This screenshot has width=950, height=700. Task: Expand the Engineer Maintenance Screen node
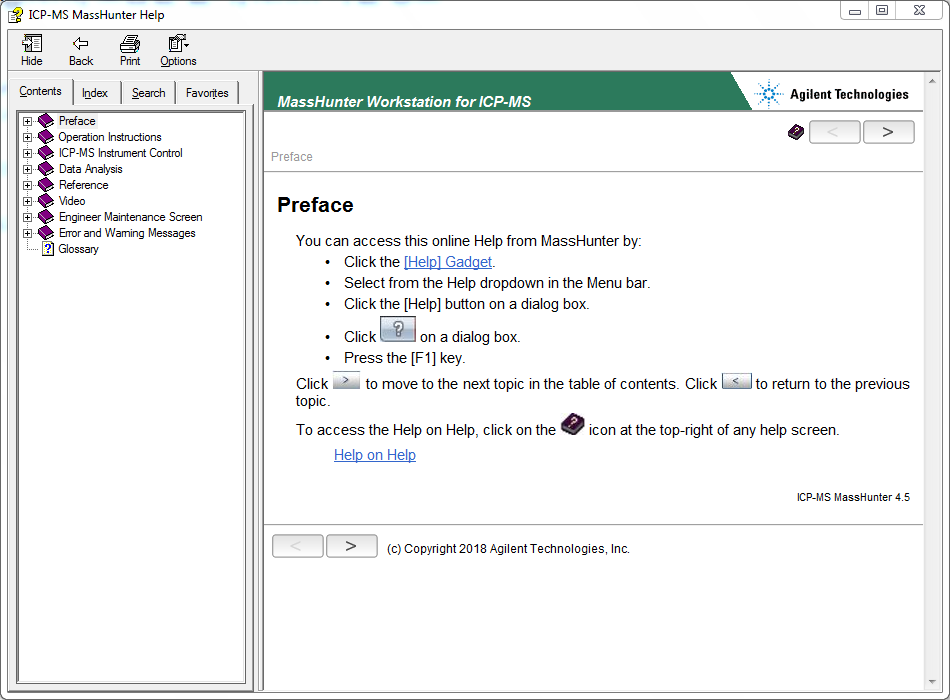(27, 217)
